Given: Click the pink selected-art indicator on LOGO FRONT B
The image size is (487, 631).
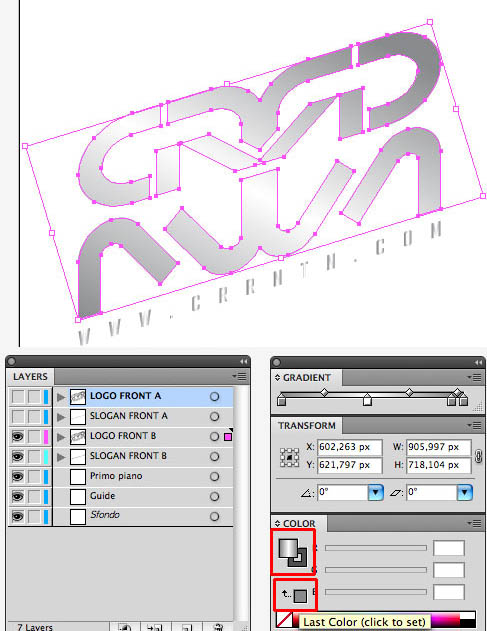Looking at the screenshot, I should (228, 437).
